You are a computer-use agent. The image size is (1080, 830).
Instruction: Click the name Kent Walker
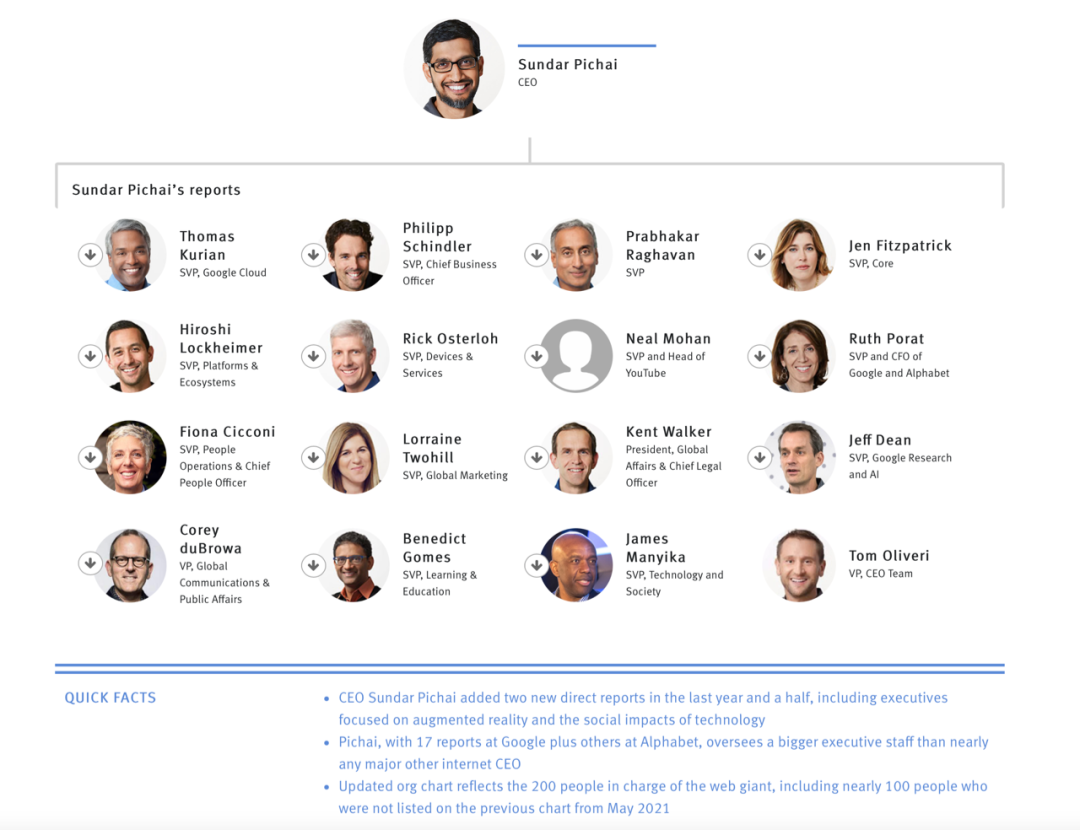(668, 431)
